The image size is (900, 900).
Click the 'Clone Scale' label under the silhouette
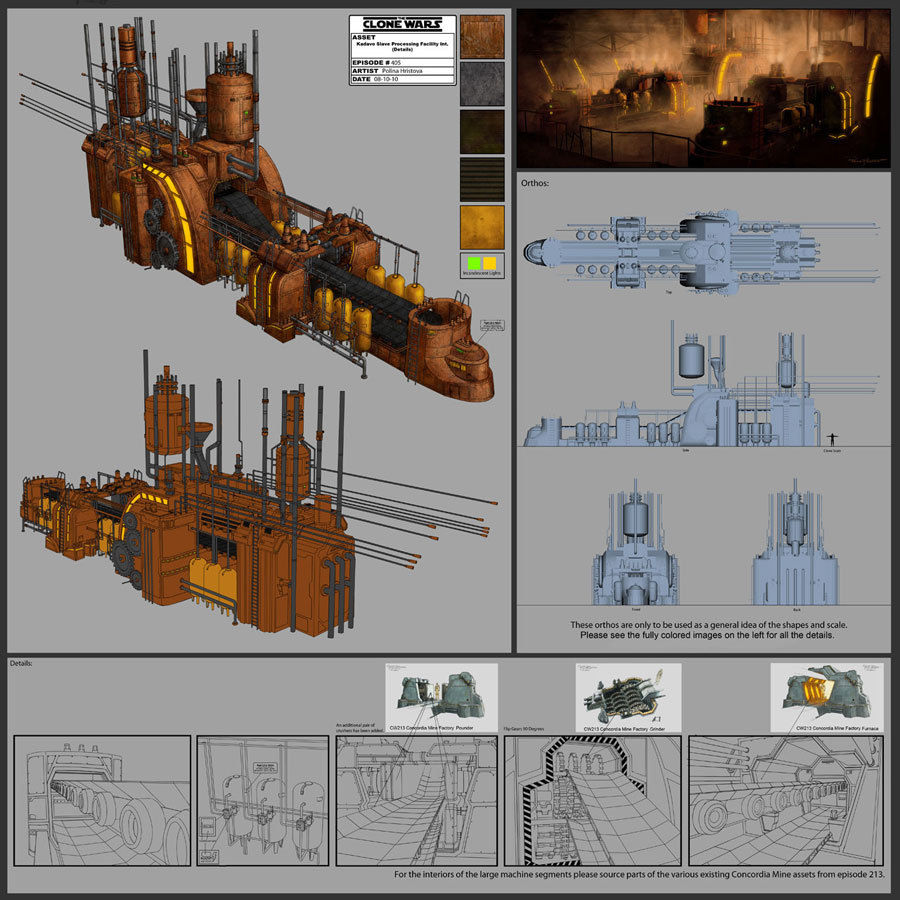click(832, 451)
